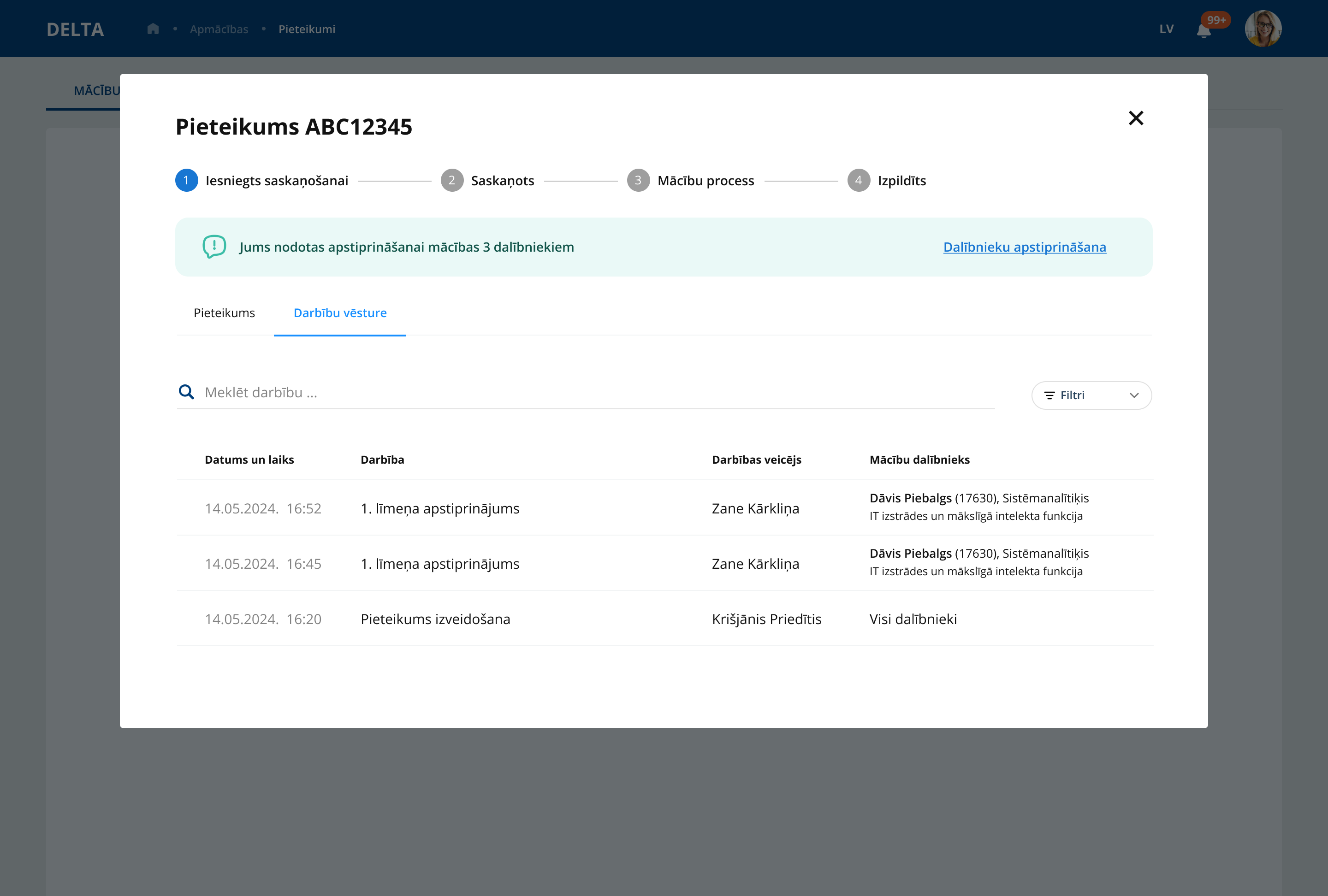The width and height of the screenshot is (1328, 896).
Task: Go to Apmācības breadcrumb
Action: [x=219, y=29]
